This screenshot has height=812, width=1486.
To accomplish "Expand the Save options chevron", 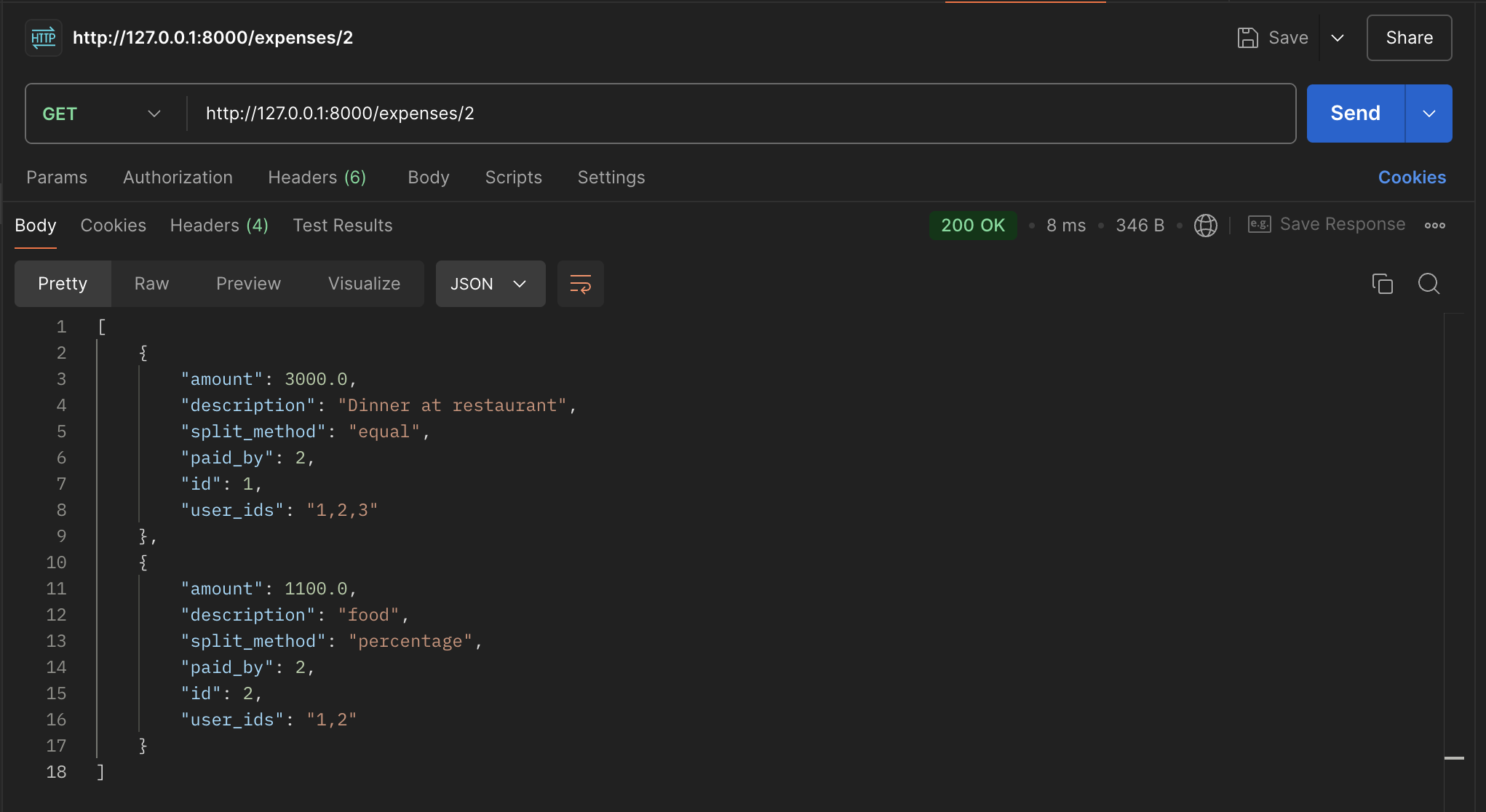I will point(1338,38).
